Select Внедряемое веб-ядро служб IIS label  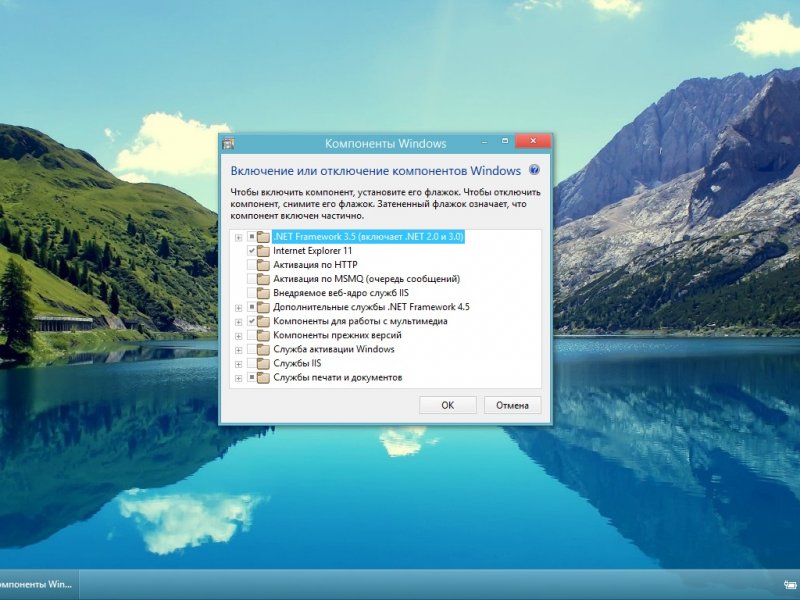click(x=341, y=293)
